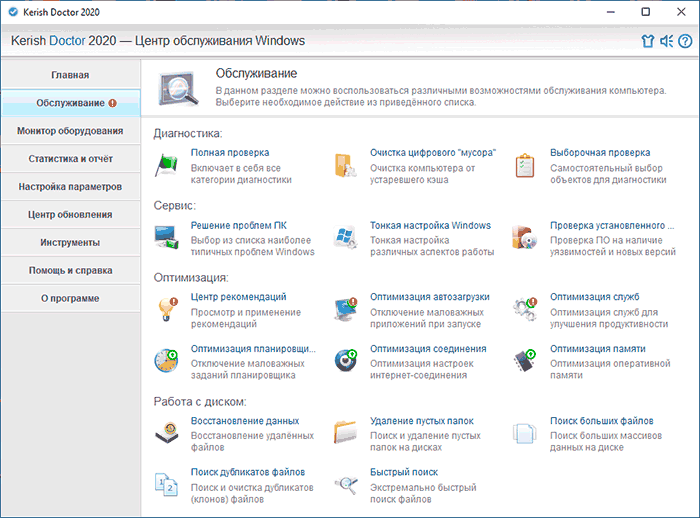Open the Инструменты tab

[x=71, y=242]
